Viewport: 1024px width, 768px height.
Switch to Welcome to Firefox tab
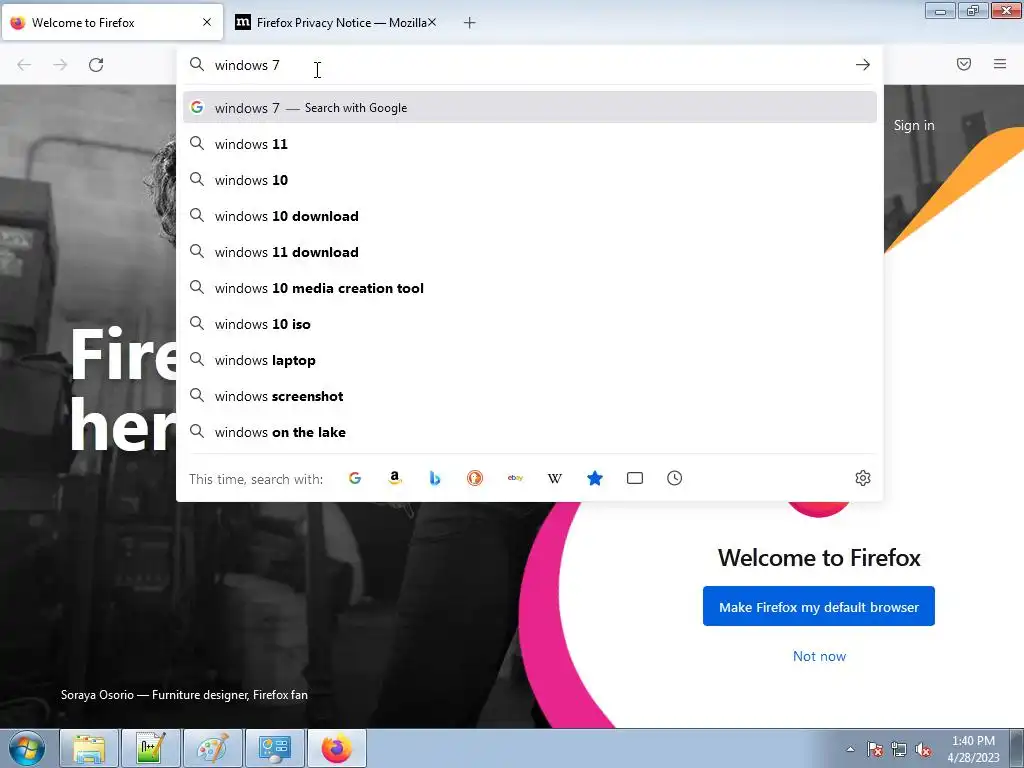pyautogui.click(x=112, y=23)
